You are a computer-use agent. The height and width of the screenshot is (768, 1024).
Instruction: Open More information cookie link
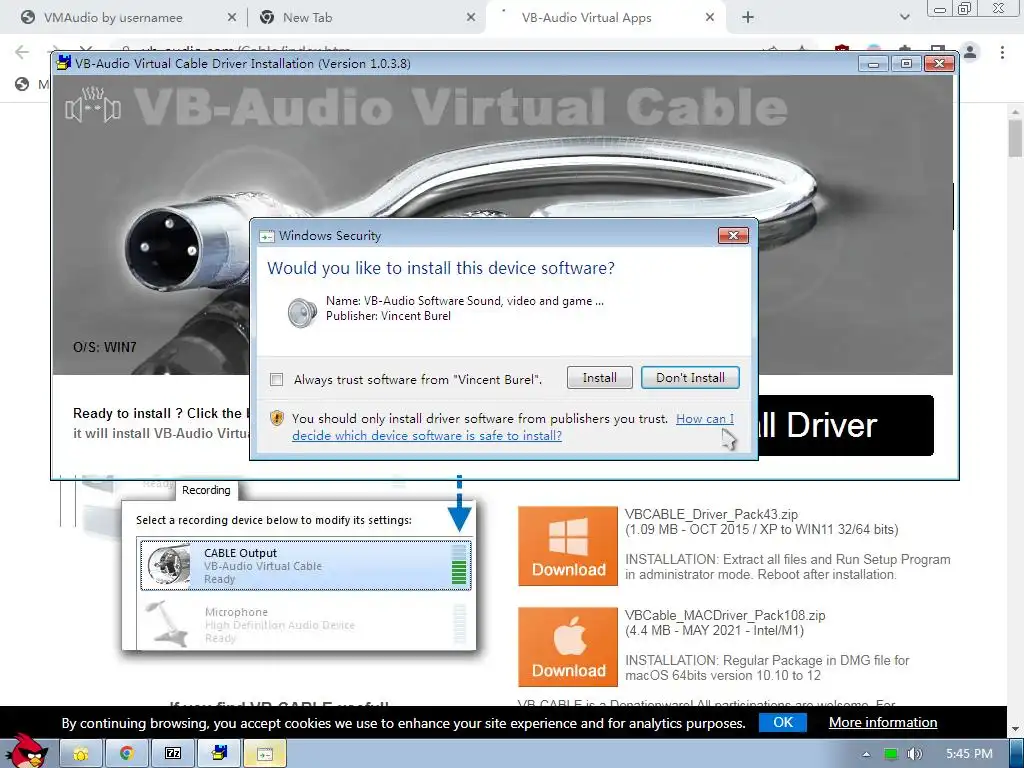point(883,722)
